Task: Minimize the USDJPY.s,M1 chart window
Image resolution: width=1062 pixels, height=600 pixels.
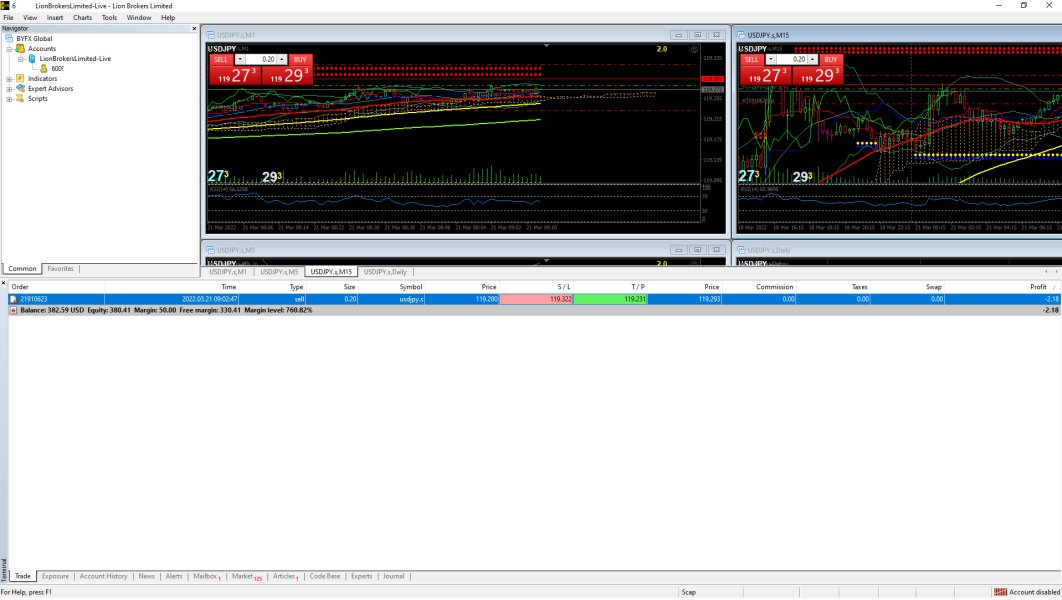Action: coord(679,35)
